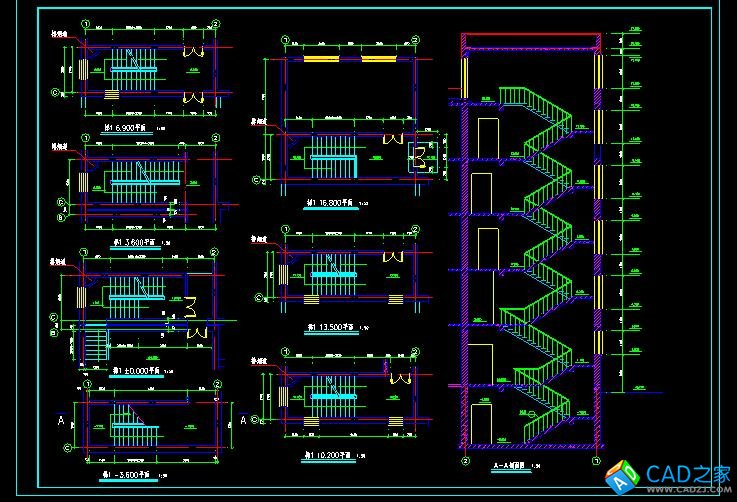
Task: Click the right section-cut marker letter A
Action: [x=246, y=421]
